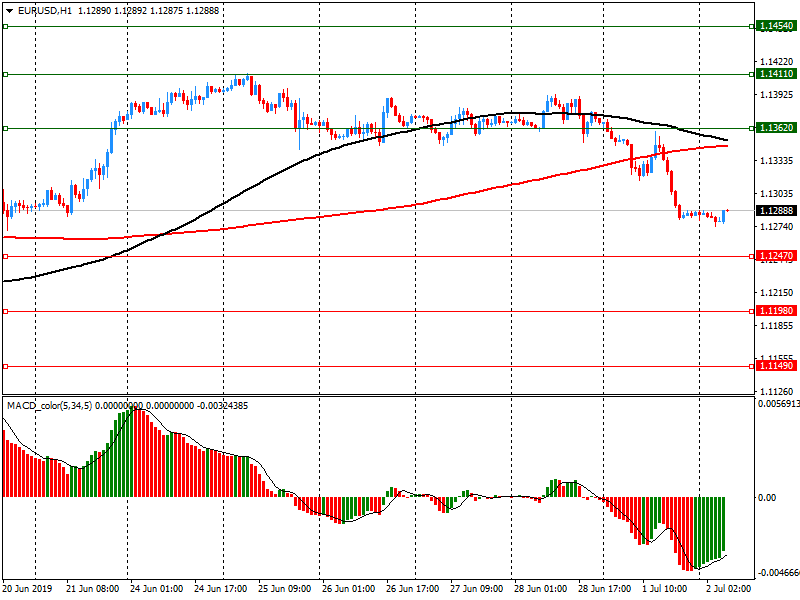Open the EURUSD,H1 chart dropdown arrow
800x600 pixels.
(x=10, y=11)
